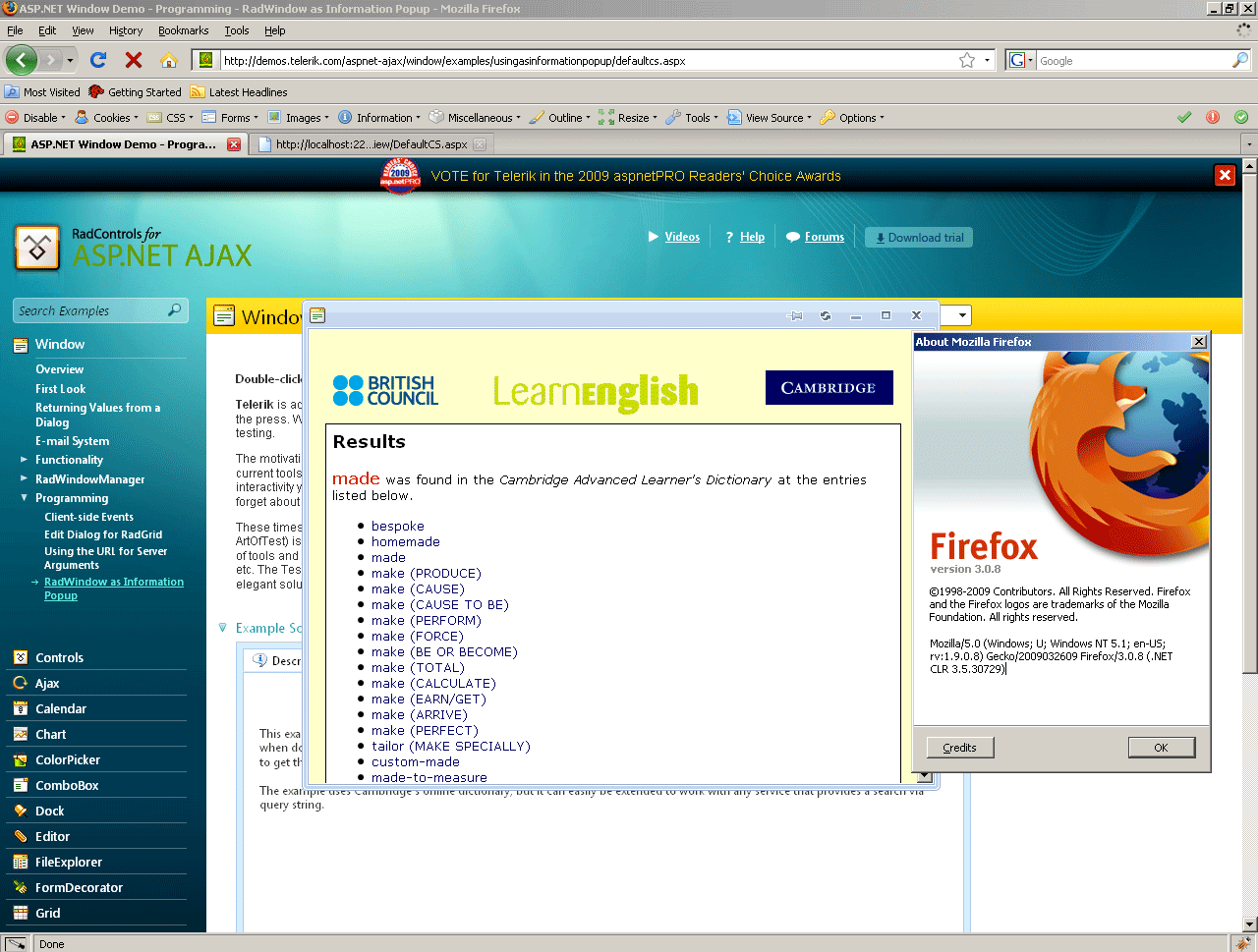Reload the current page in Firefox

(x=98, y=60)
